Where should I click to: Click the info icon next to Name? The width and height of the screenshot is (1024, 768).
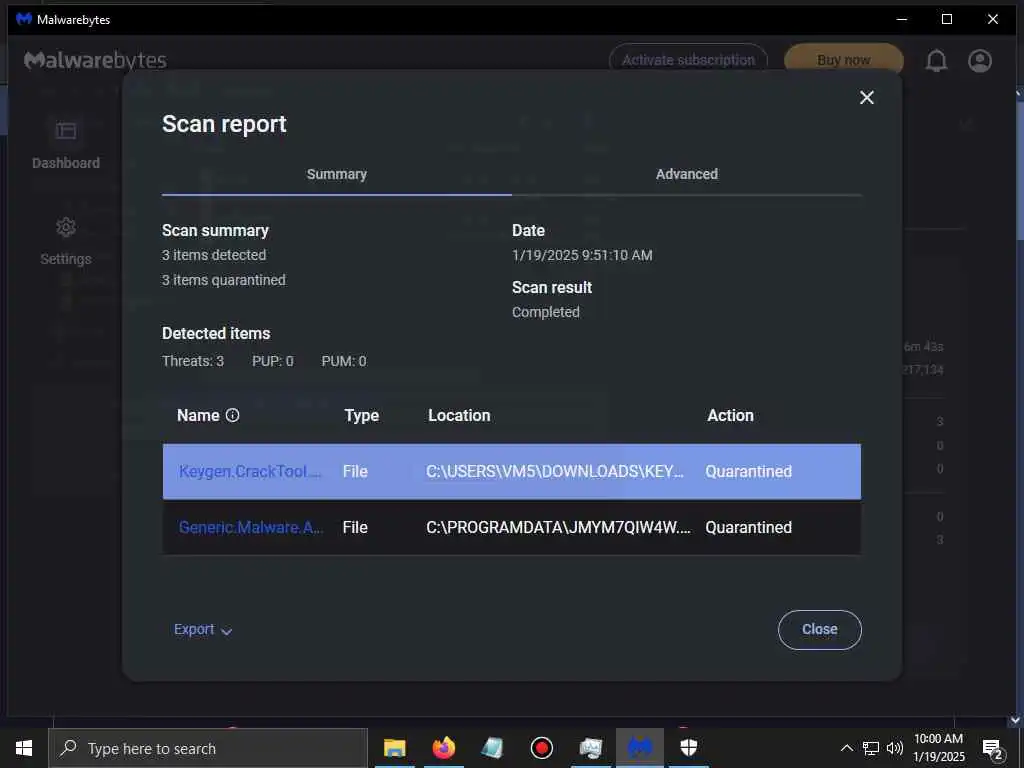232,415
